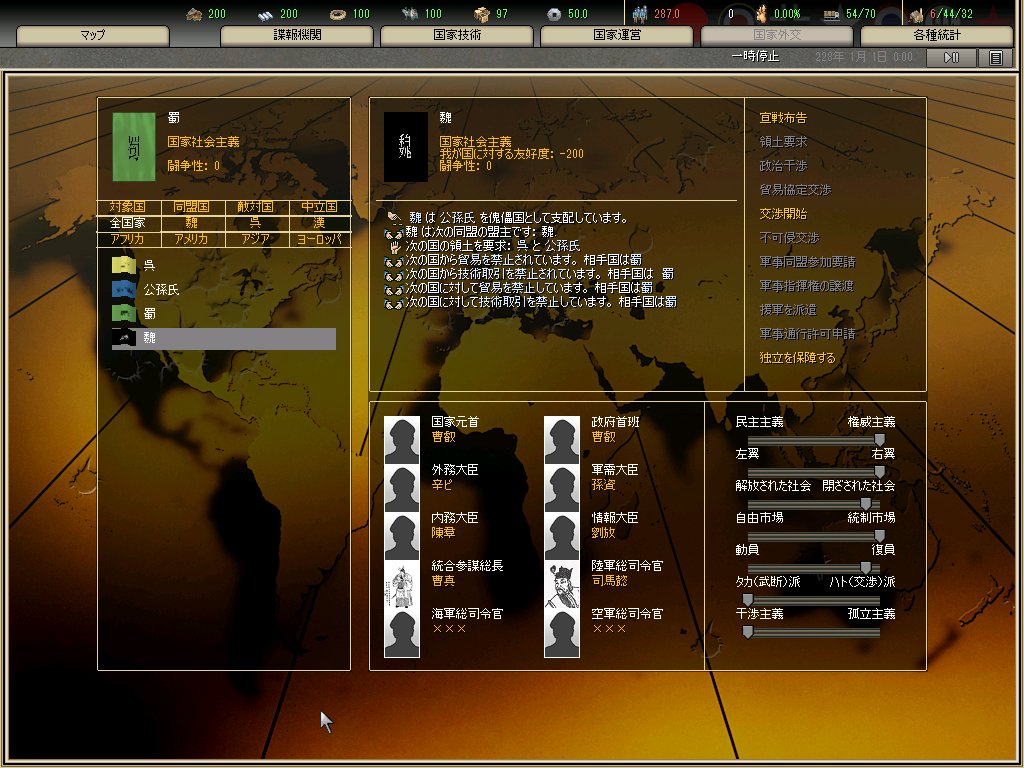Adjust タカ派–ハト派 slider

pyautogui.click(x=814, y=600)
